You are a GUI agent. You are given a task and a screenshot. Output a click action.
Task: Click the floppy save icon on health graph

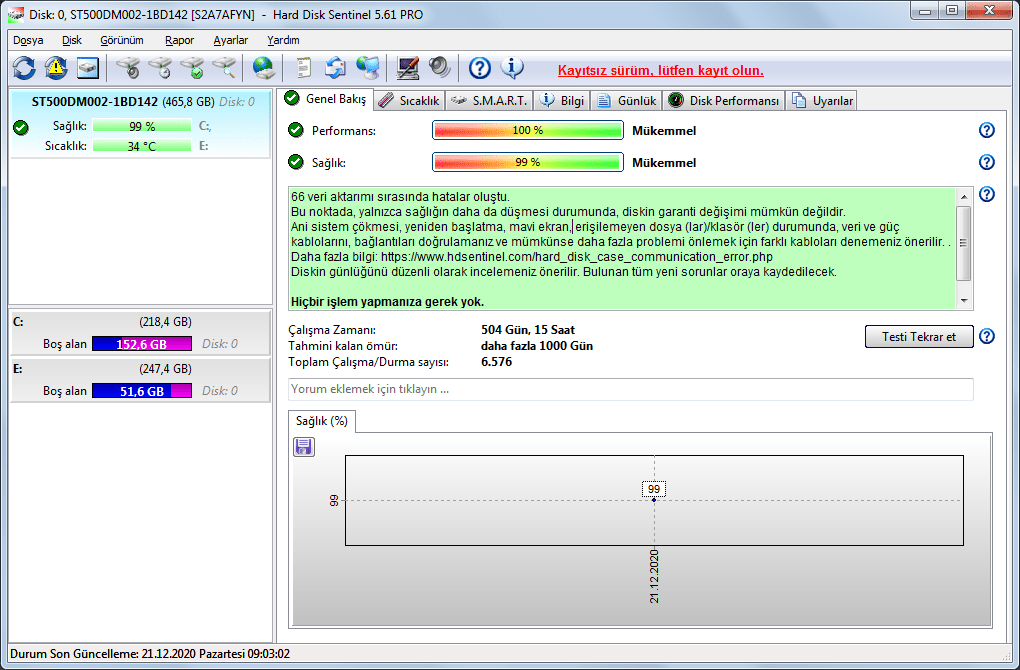304,447
